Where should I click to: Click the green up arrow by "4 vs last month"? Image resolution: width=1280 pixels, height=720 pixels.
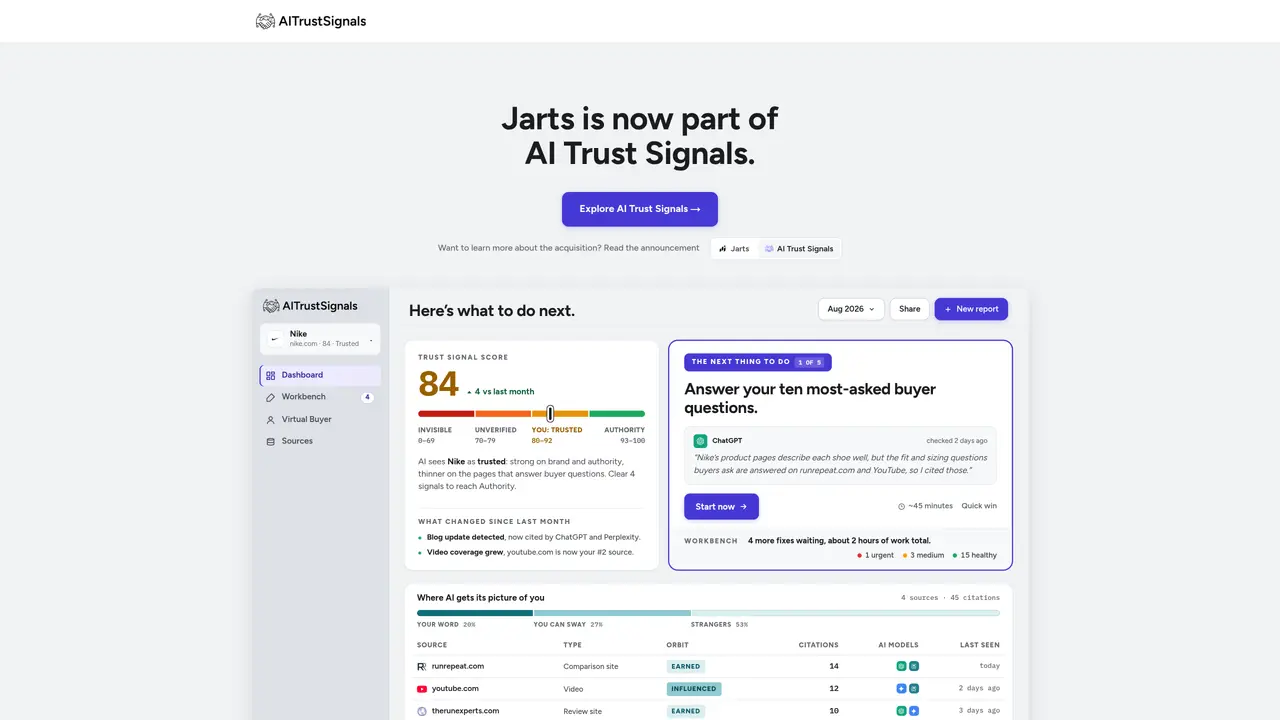[x=469, y=392]
